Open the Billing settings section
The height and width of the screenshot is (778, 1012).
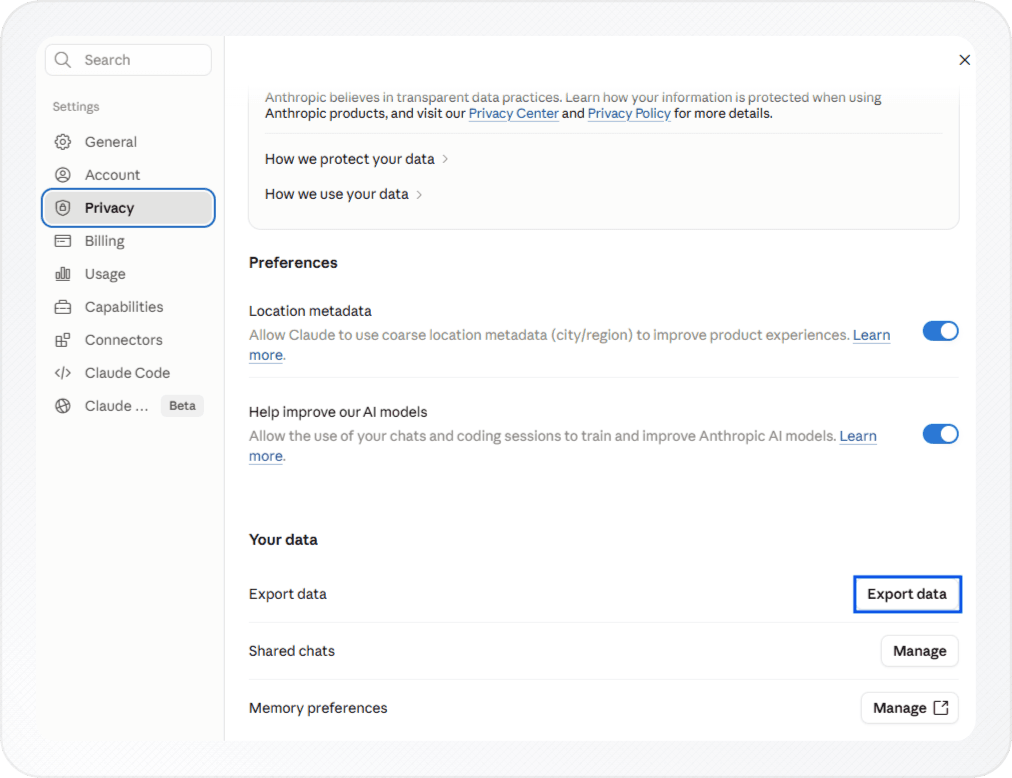128,241
